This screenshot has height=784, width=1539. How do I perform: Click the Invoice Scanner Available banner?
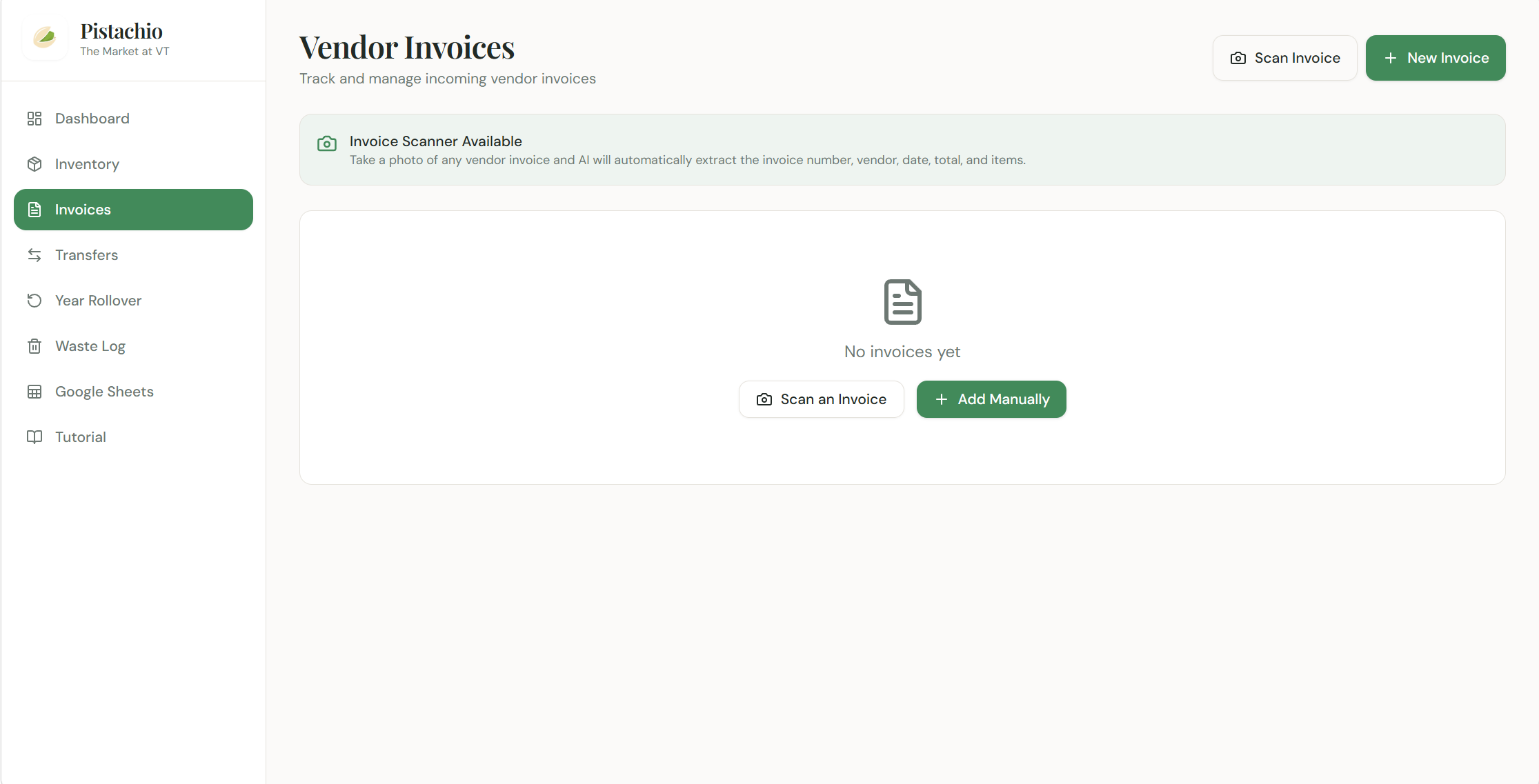pyautogui.click(x=902, y=150)
